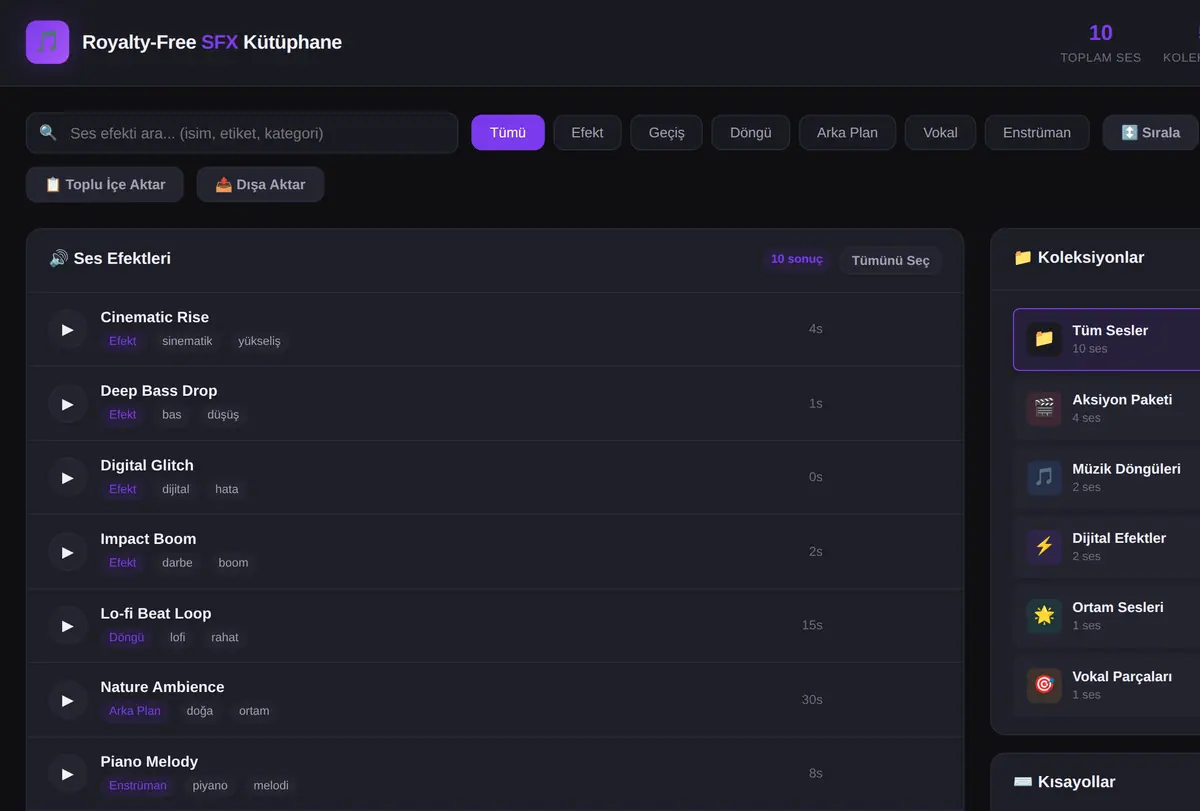1200x811 pixels.
Task: Click the search magnifier icon
Action: 48,133
